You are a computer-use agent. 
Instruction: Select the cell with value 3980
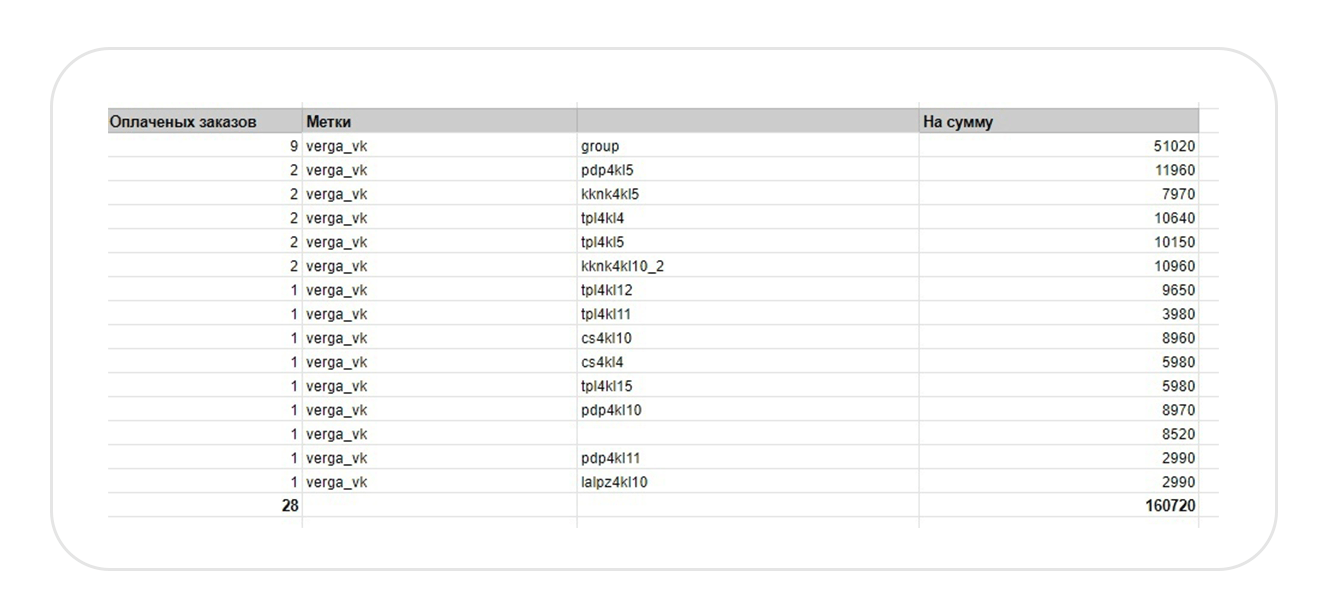pyautogui.click(x=1178, y=314)
